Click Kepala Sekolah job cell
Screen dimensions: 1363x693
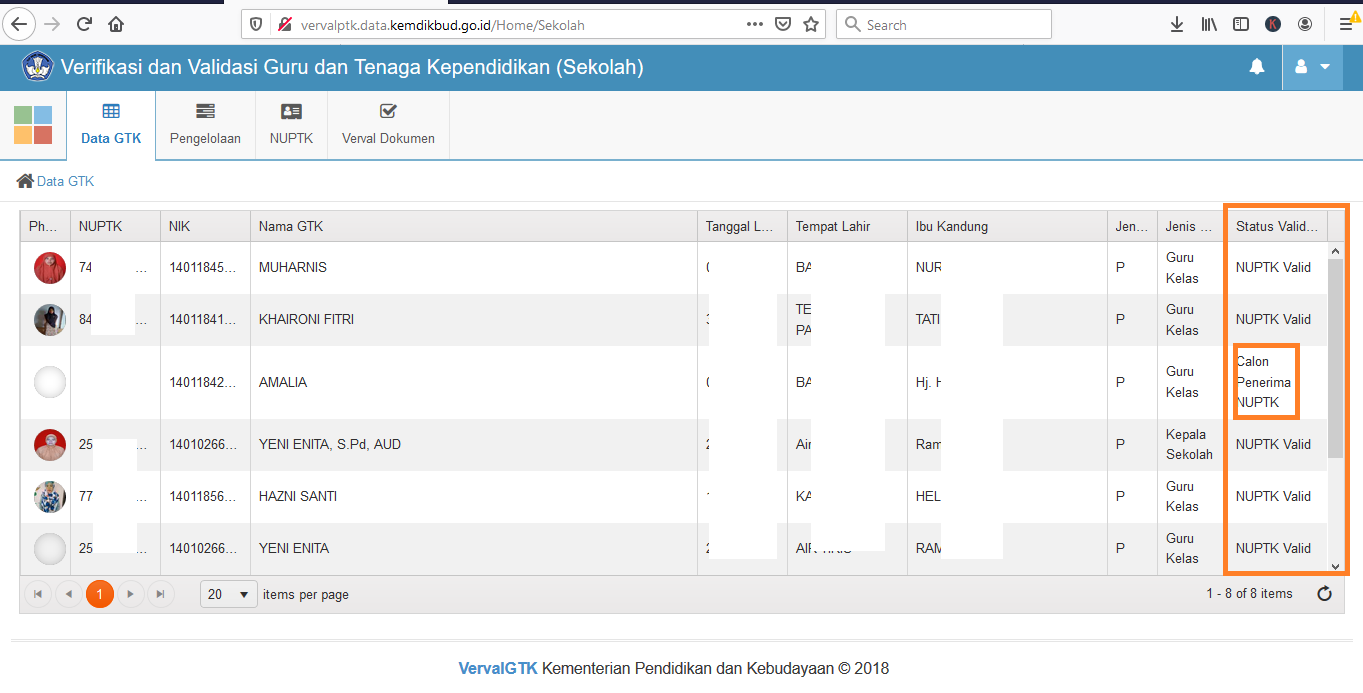pos(1189,445)
